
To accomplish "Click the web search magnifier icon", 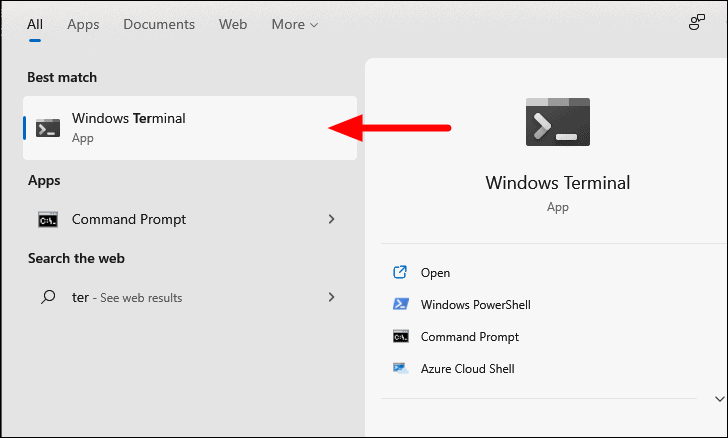I will click(47, 297).
